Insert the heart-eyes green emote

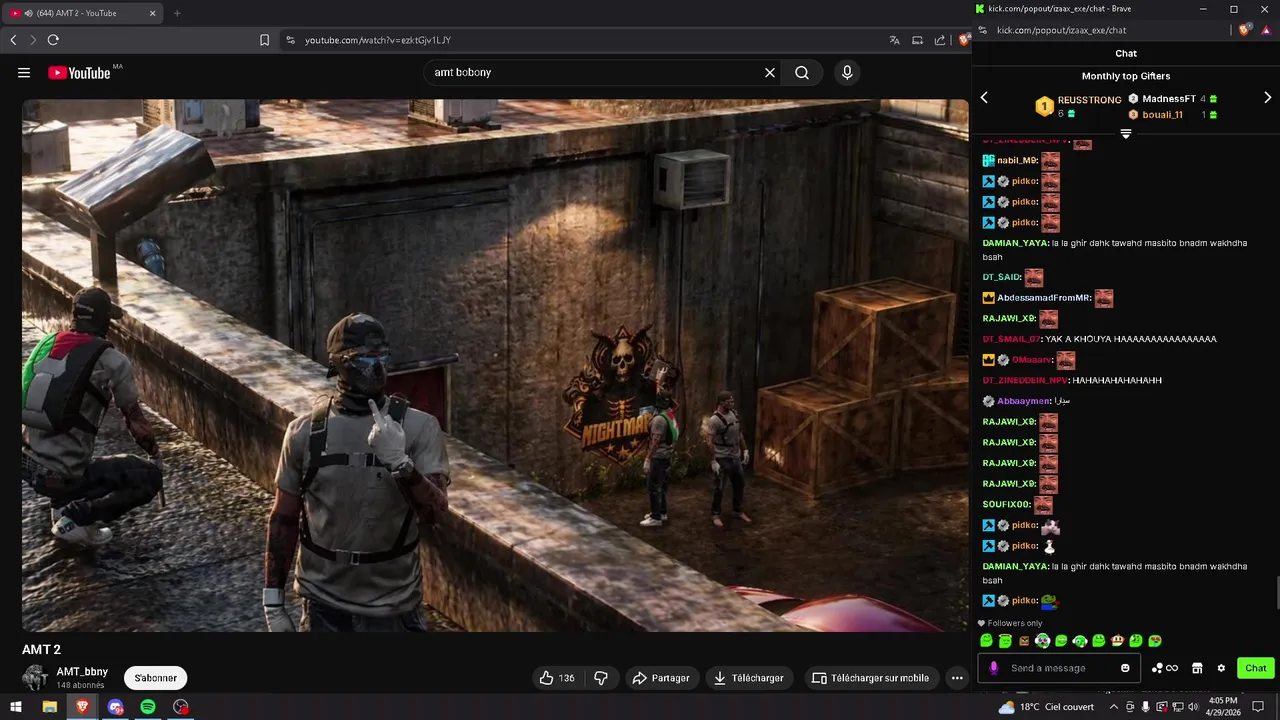tap(1155, 641)
